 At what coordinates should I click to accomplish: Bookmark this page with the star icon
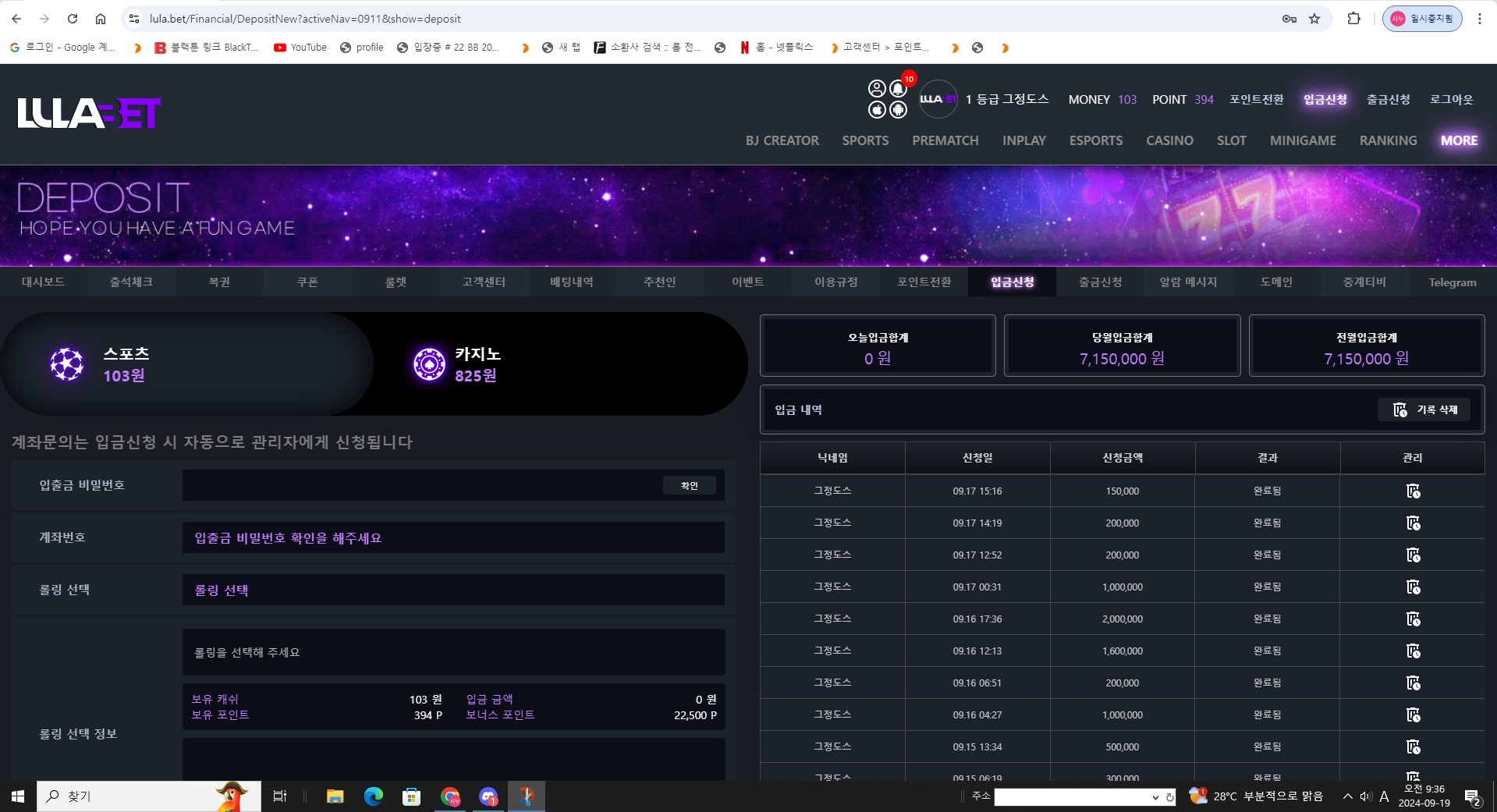[x=1314, y=19]
